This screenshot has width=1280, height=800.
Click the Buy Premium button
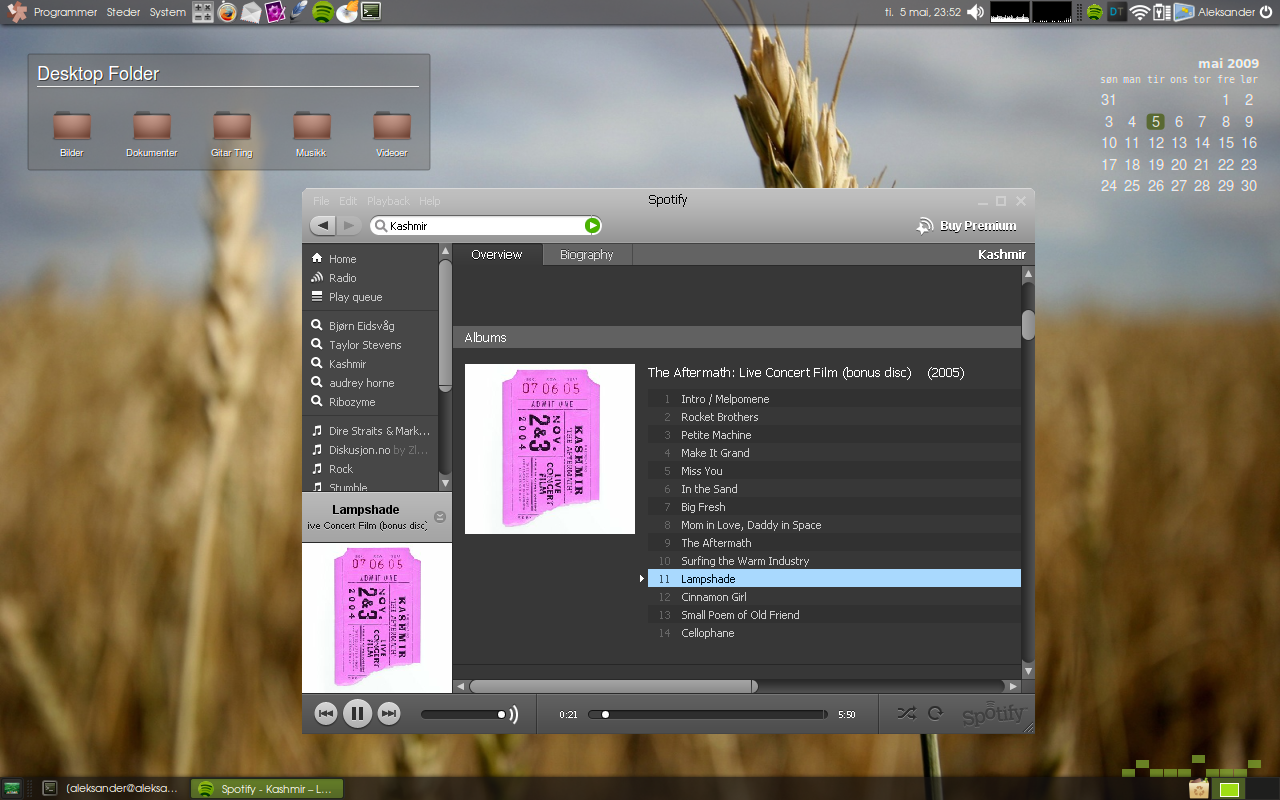click(x=967, y=226)
